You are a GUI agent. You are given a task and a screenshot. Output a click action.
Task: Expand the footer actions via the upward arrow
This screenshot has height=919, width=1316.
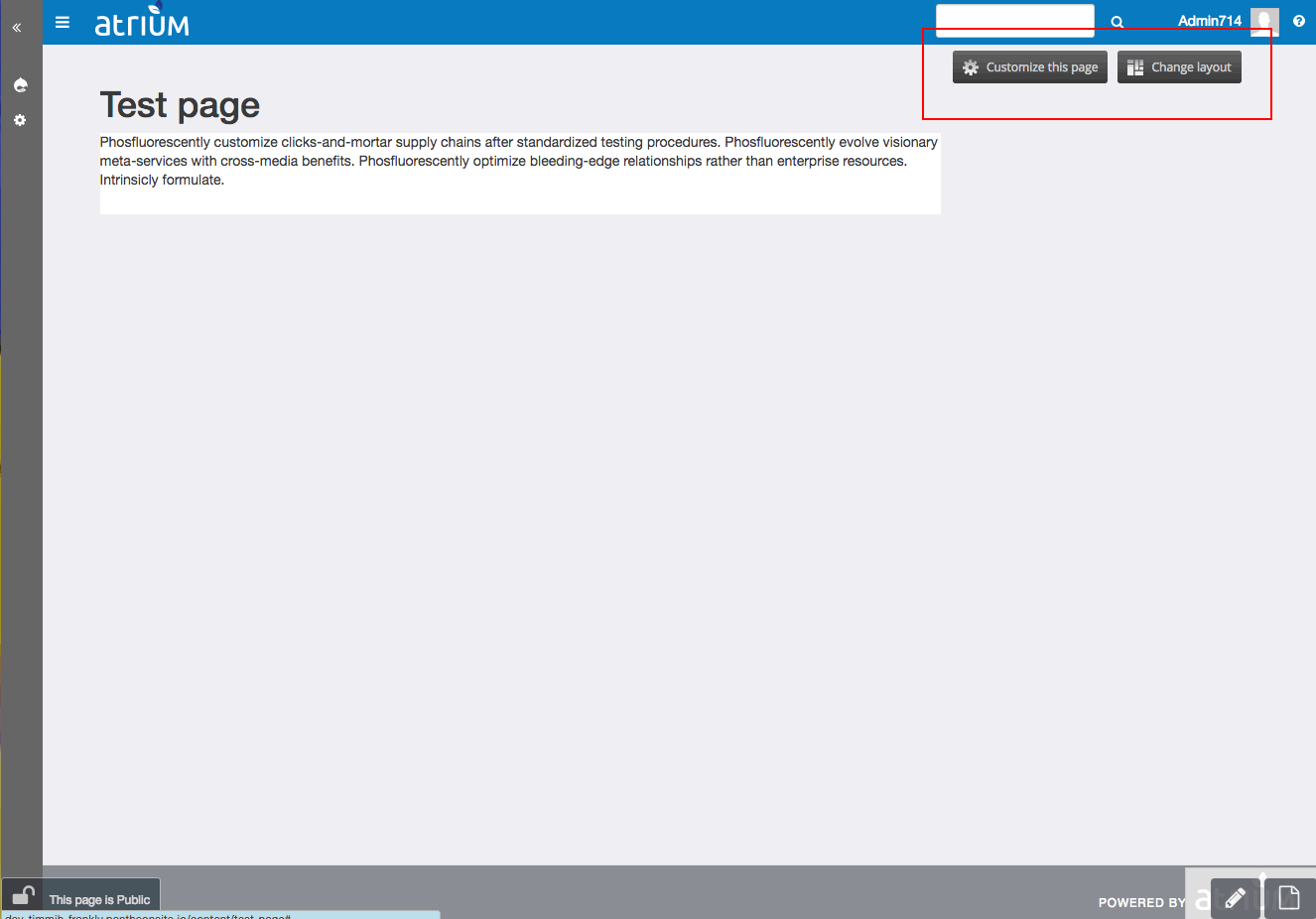1263,879
